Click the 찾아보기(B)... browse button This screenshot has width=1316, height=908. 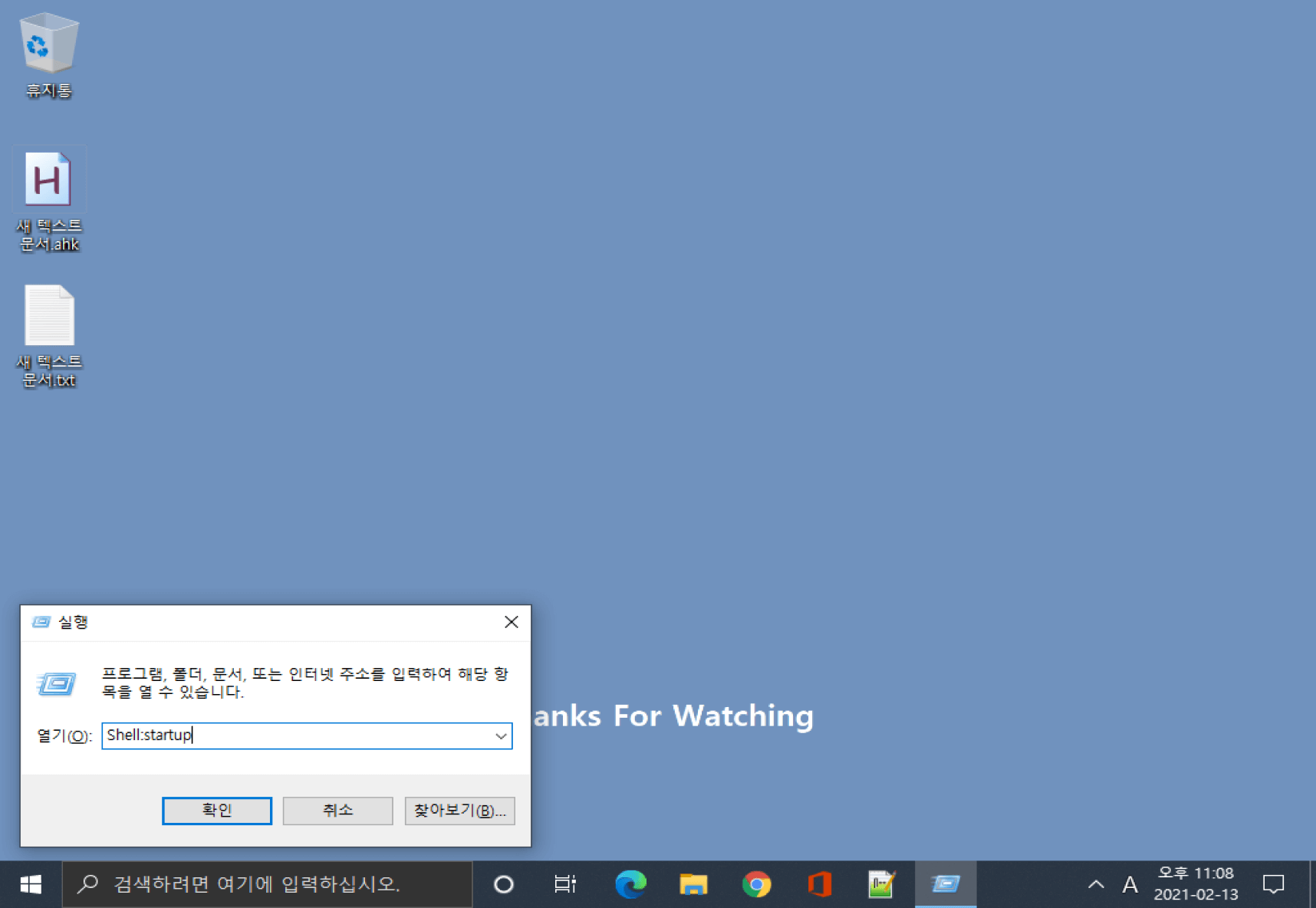point(459,811)
